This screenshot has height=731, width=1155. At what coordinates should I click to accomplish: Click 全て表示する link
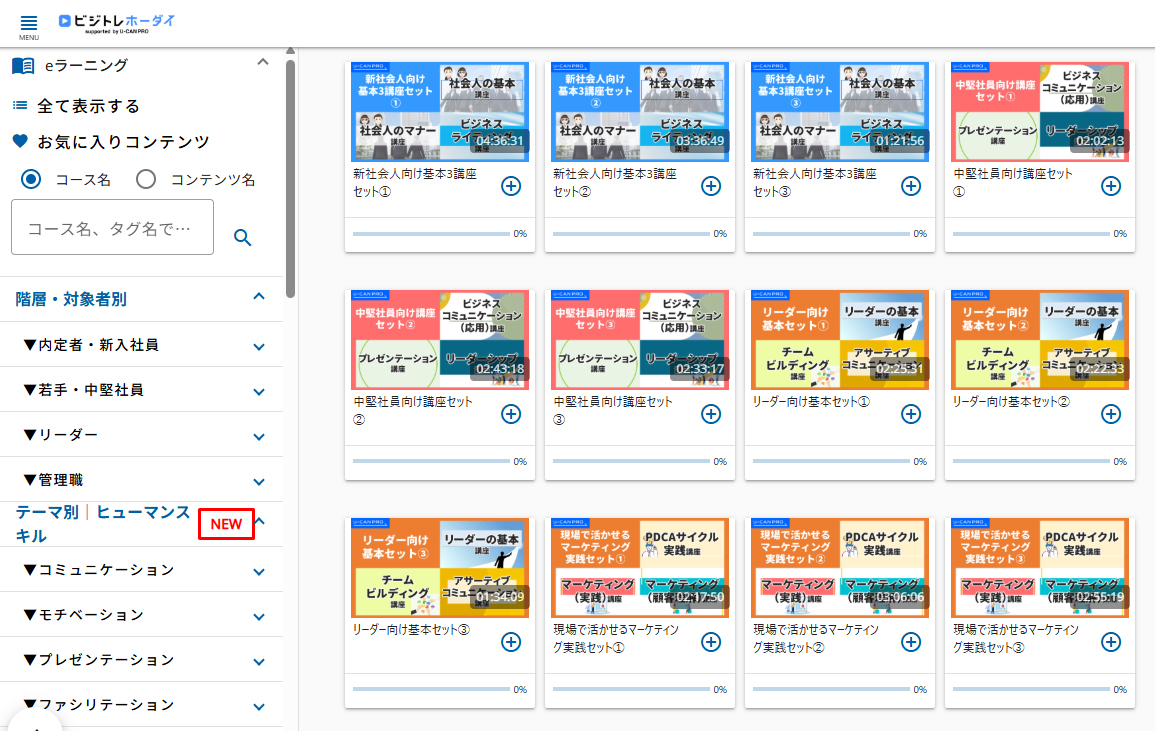click(x=88, y=106)
